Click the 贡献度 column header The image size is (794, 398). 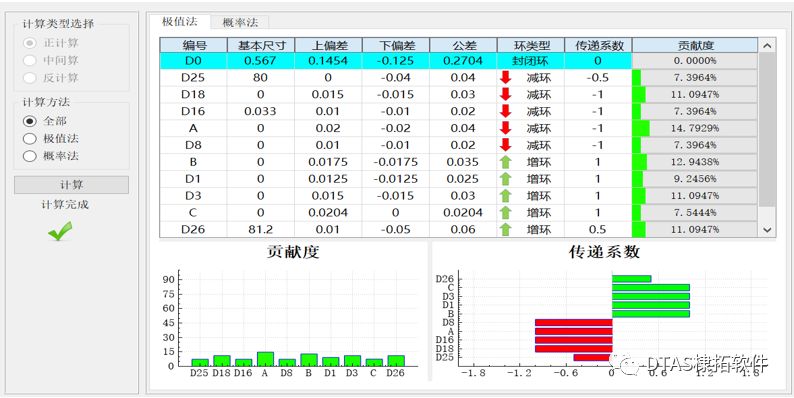click(x=695, y=45)
